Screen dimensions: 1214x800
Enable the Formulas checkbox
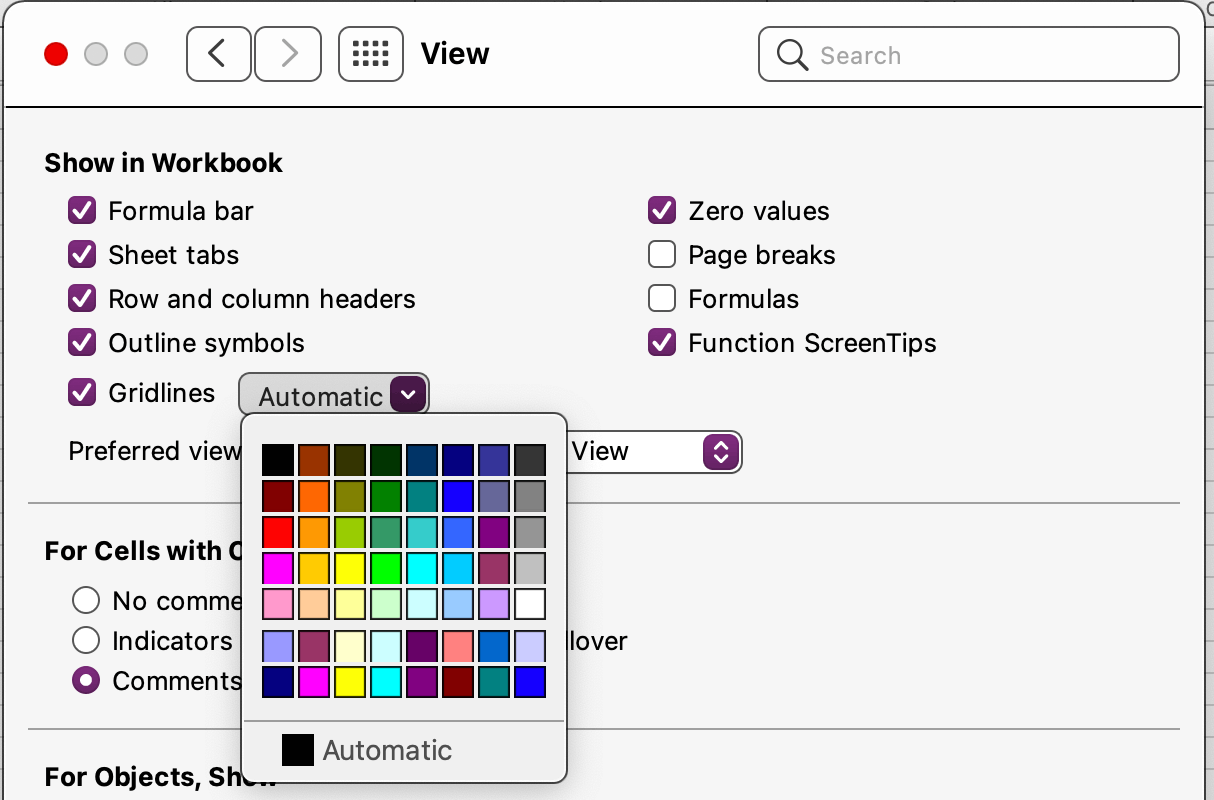click(x=662, y=299)
